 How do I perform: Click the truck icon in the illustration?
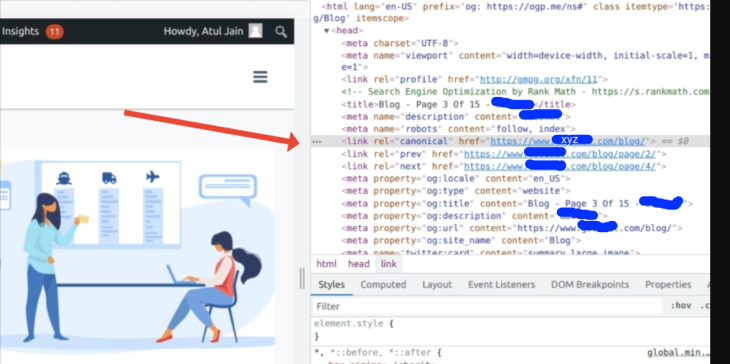(109, 178)
